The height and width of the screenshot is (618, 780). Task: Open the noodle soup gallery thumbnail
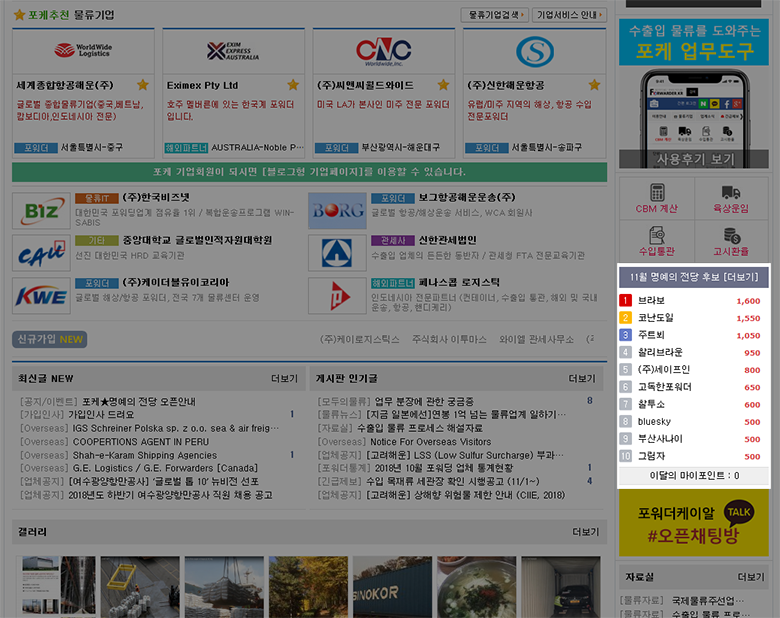tap(477, 587)
